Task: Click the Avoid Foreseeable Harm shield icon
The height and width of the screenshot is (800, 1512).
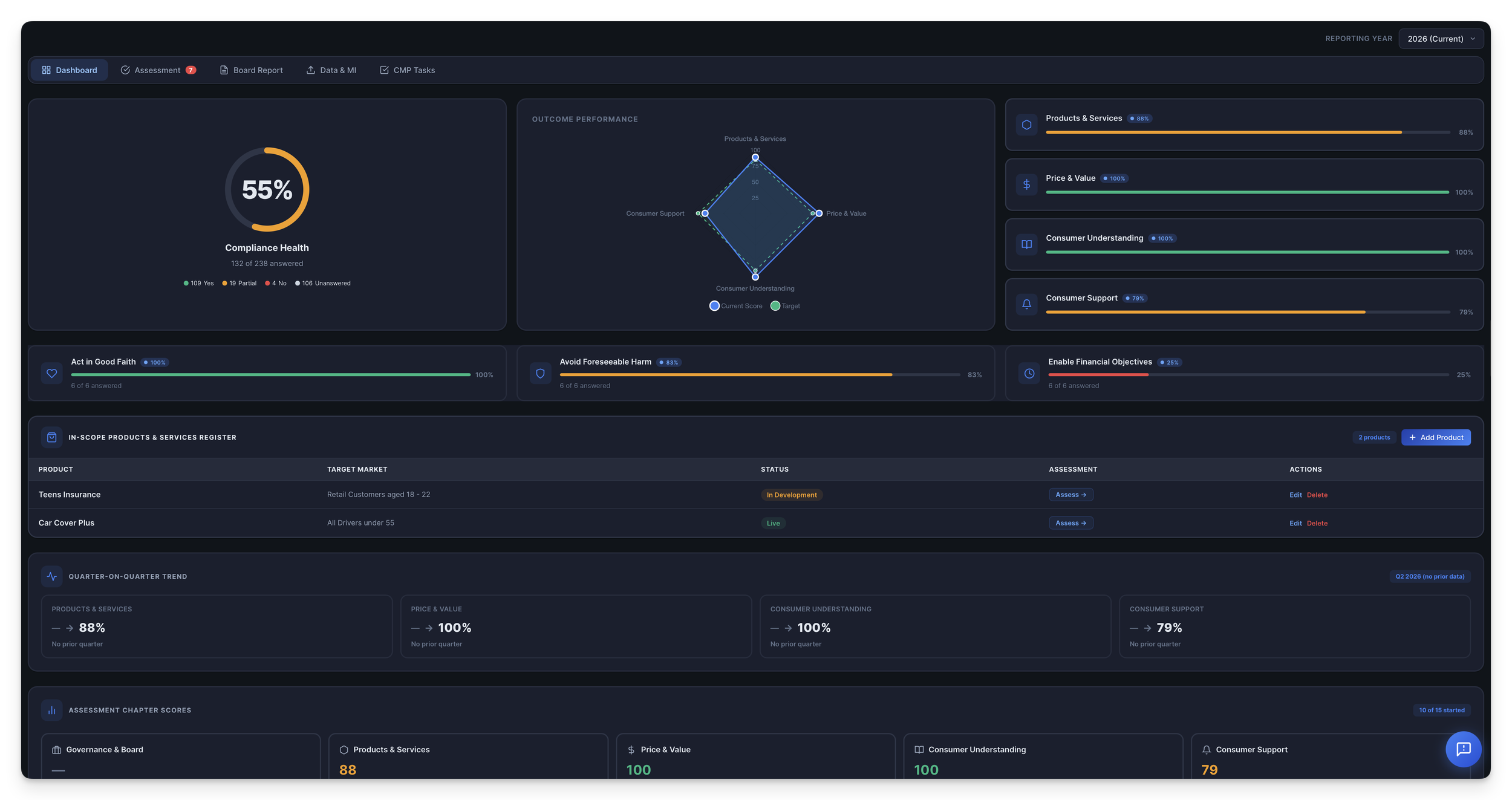Action: coord(540,374)
